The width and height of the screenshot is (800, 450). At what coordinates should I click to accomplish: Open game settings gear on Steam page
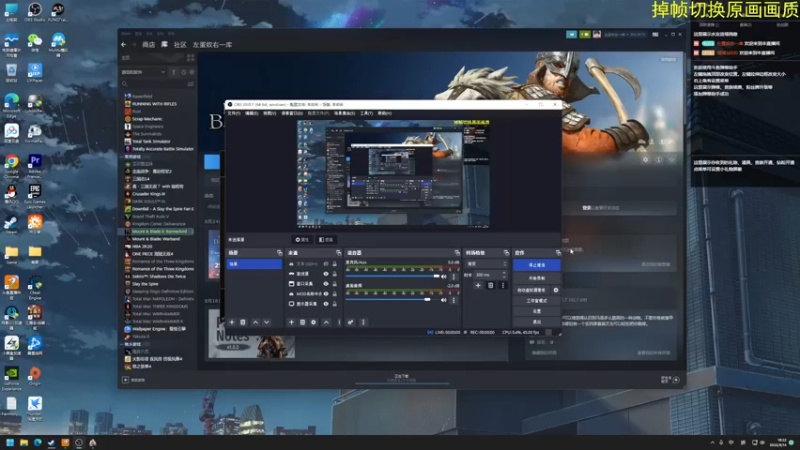(x=645, y=160)
